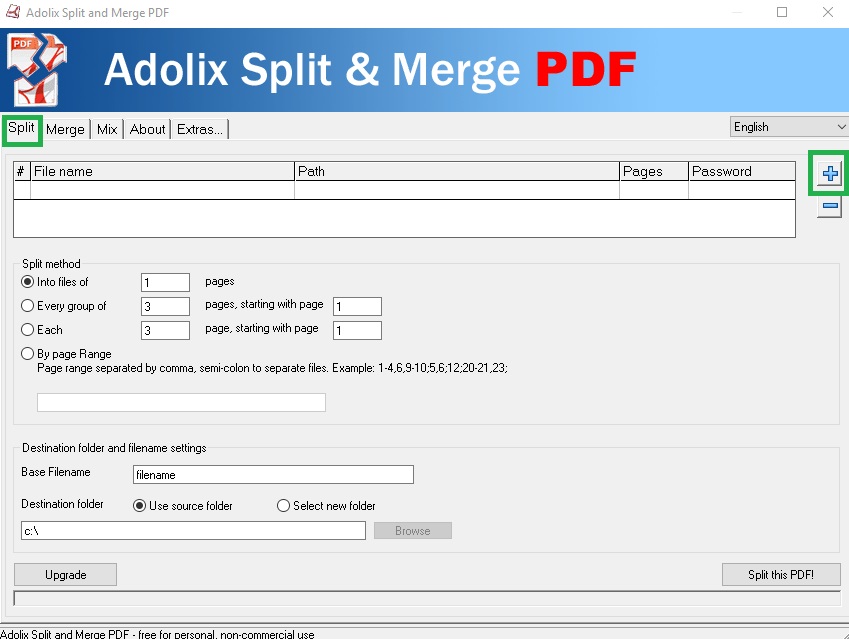Click the Adolix PDF logo in the banner
The width and height of the screenshot is (849, 639).
36,69
